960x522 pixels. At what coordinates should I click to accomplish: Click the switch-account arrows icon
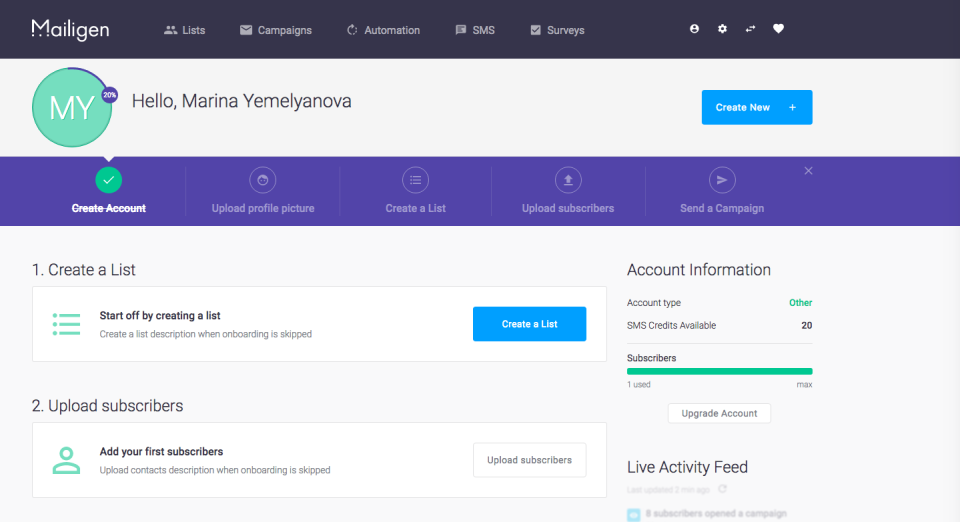pyautogui.click(x=750, y=29)
